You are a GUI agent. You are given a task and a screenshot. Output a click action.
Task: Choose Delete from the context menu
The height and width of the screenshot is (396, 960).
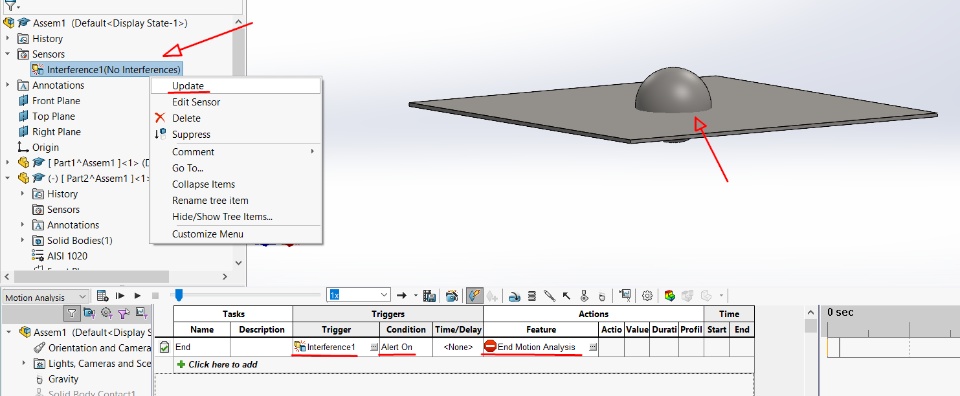(236, 118)
